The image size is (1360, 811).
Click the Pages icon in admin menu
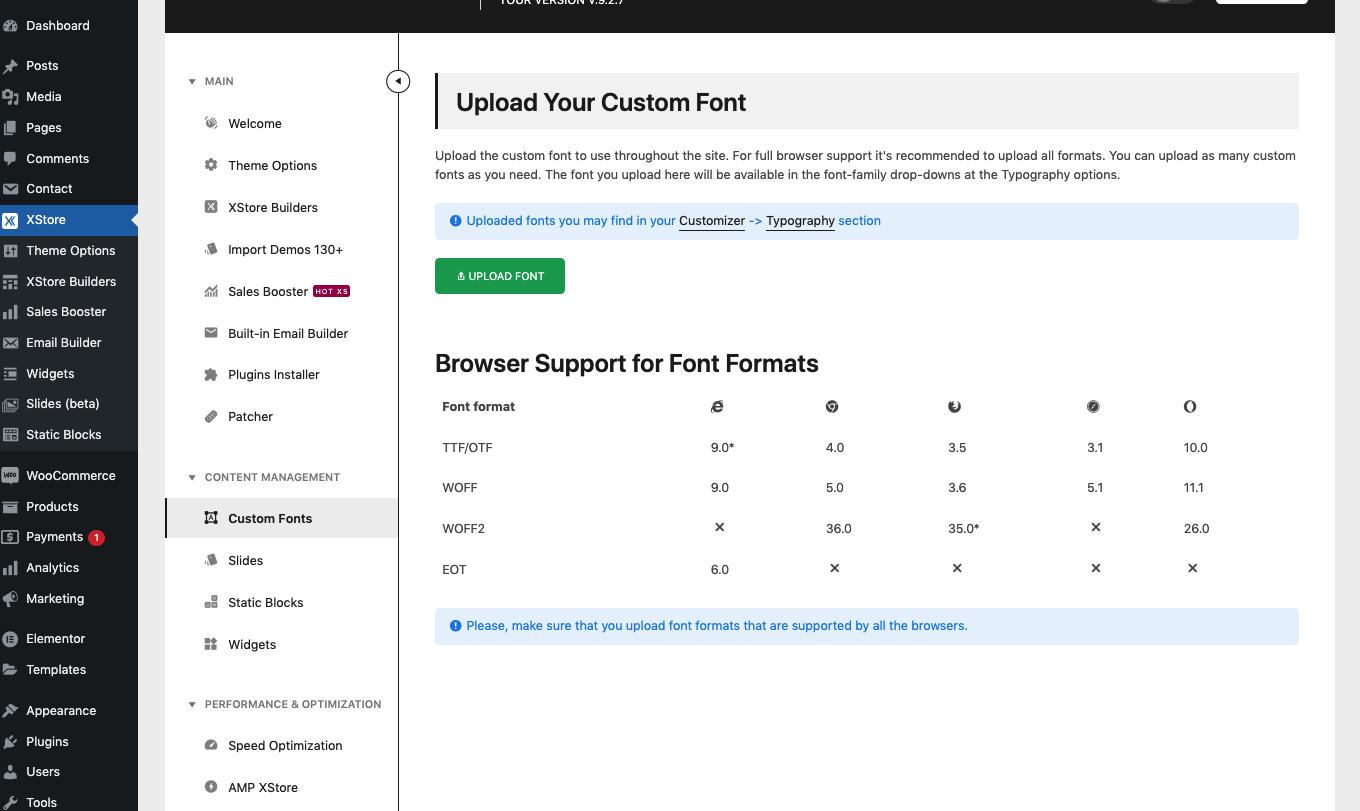tap(10, 128)
